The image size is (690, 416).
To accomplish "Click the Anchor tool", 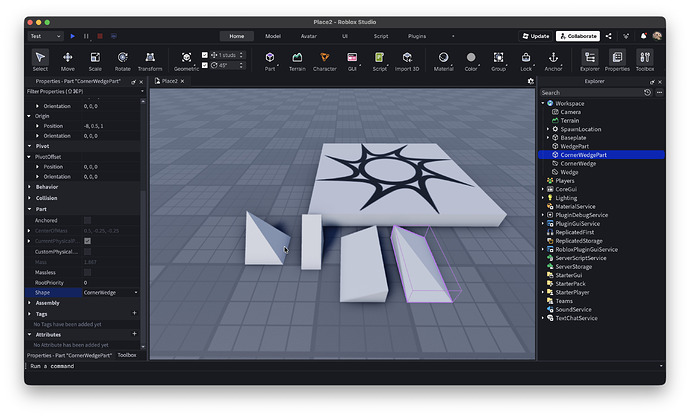I will [553, 60].
